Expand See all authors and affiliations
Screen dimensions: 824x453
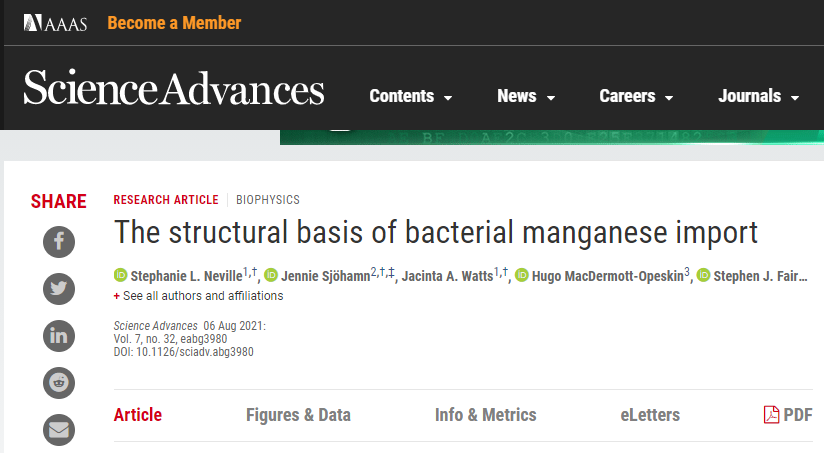198,296
